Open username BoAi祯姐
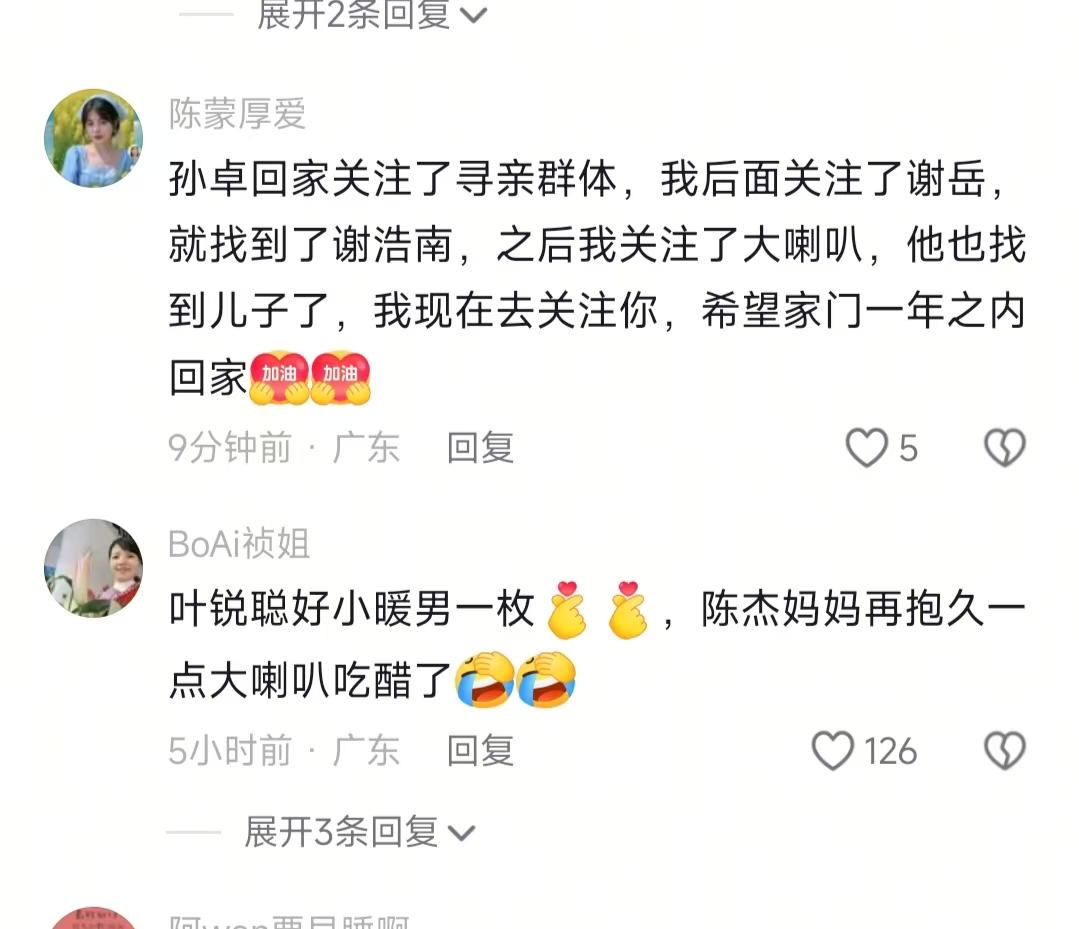Viewport: 1079px width, 929px height. tap(239, 544)
